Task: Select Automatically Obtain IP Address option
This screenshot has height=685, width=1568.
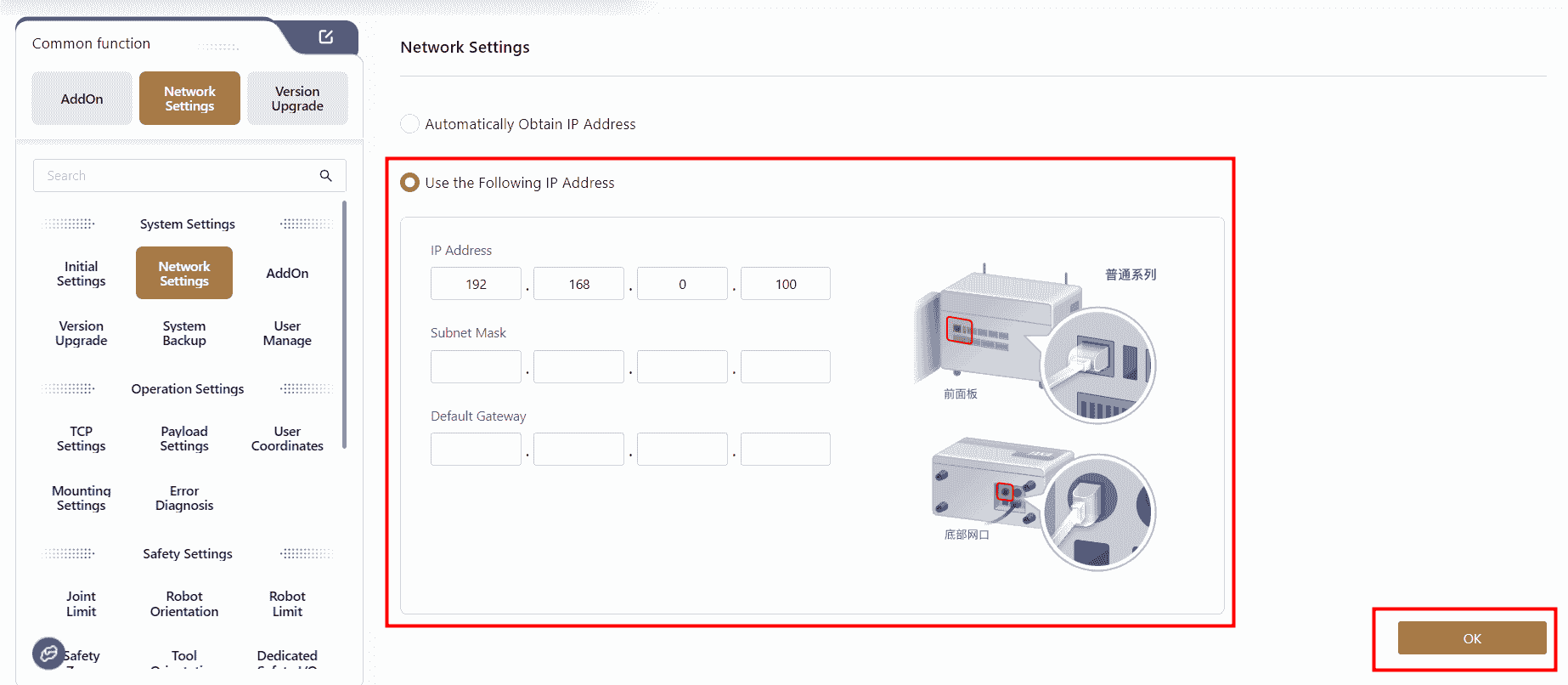Action: tap(410, 124)
